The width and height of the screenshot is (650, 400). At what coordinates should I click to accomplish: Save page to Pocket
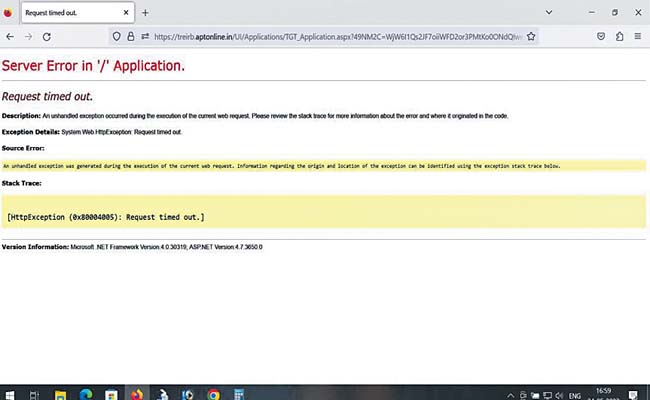(x=601, y=36)
